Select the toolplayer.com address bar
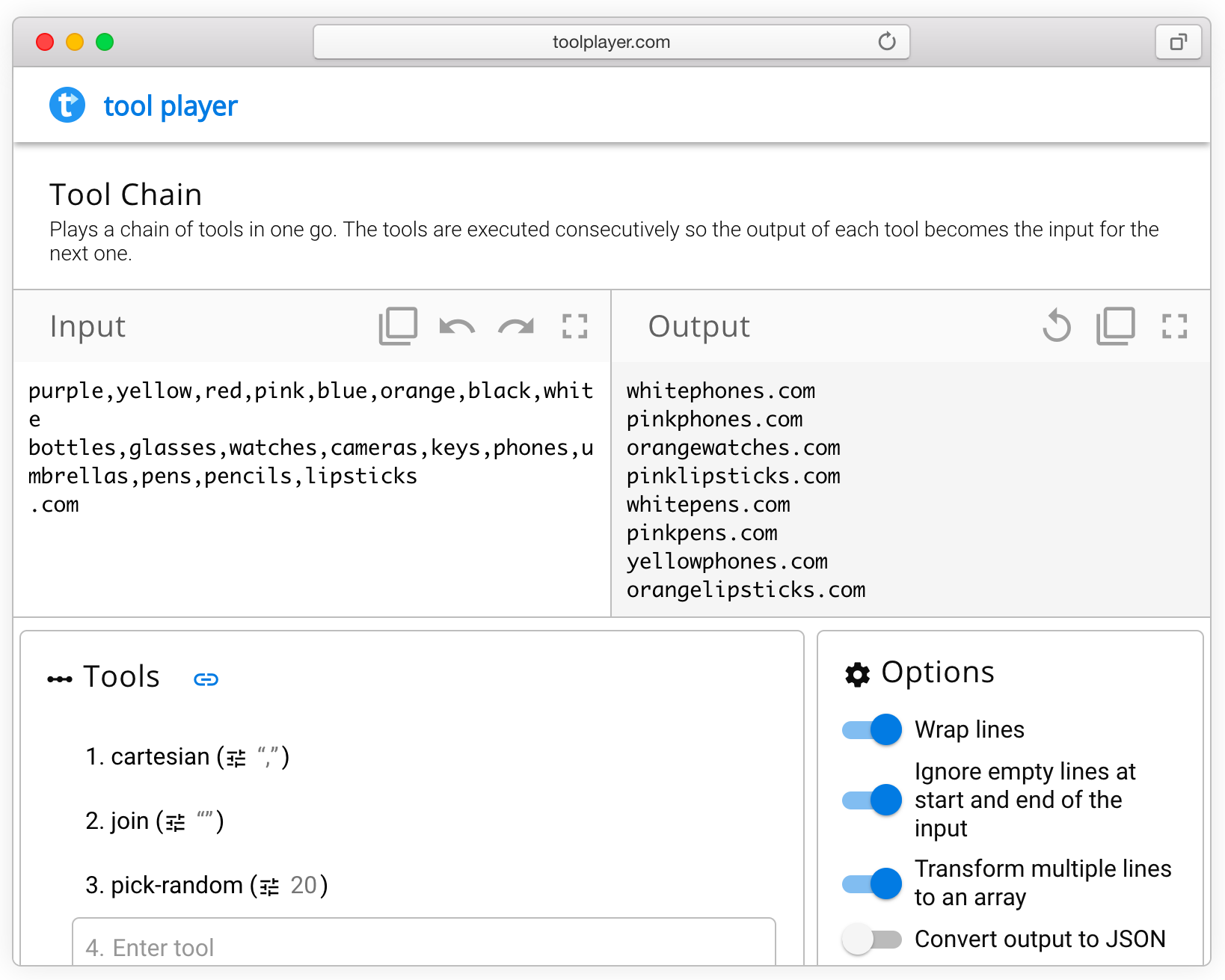The height and width of the screenshot is (980, 1225). (x=610, y=41)
